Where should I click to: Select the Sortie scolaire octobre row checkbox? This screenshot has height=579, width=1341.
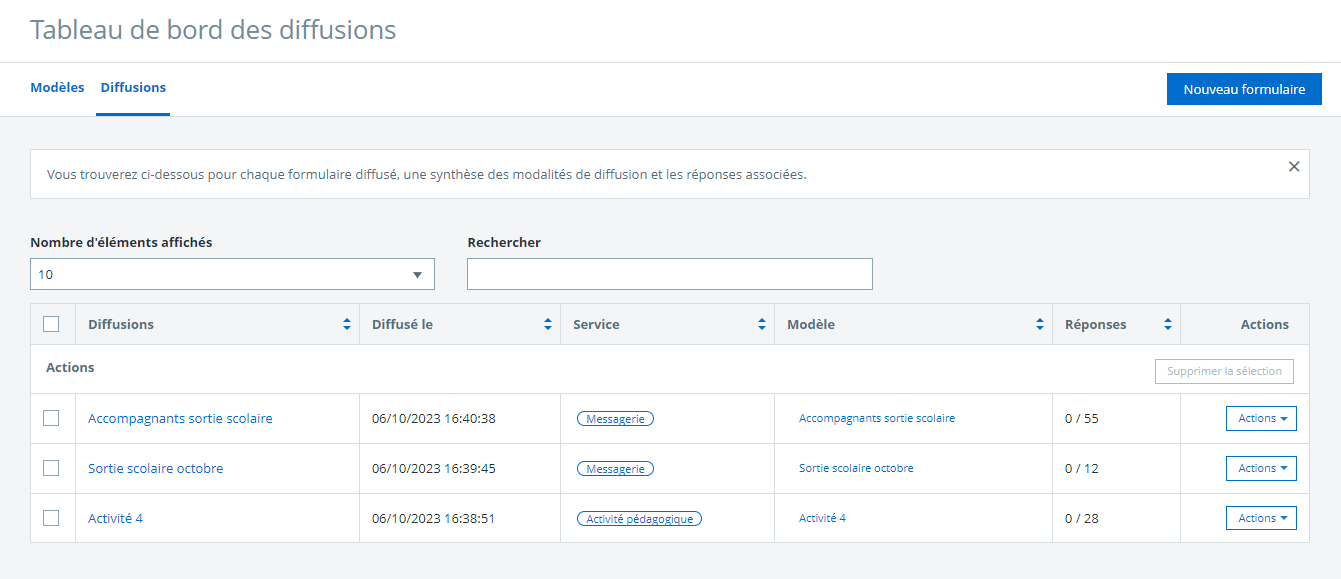[x=51, y=468]
